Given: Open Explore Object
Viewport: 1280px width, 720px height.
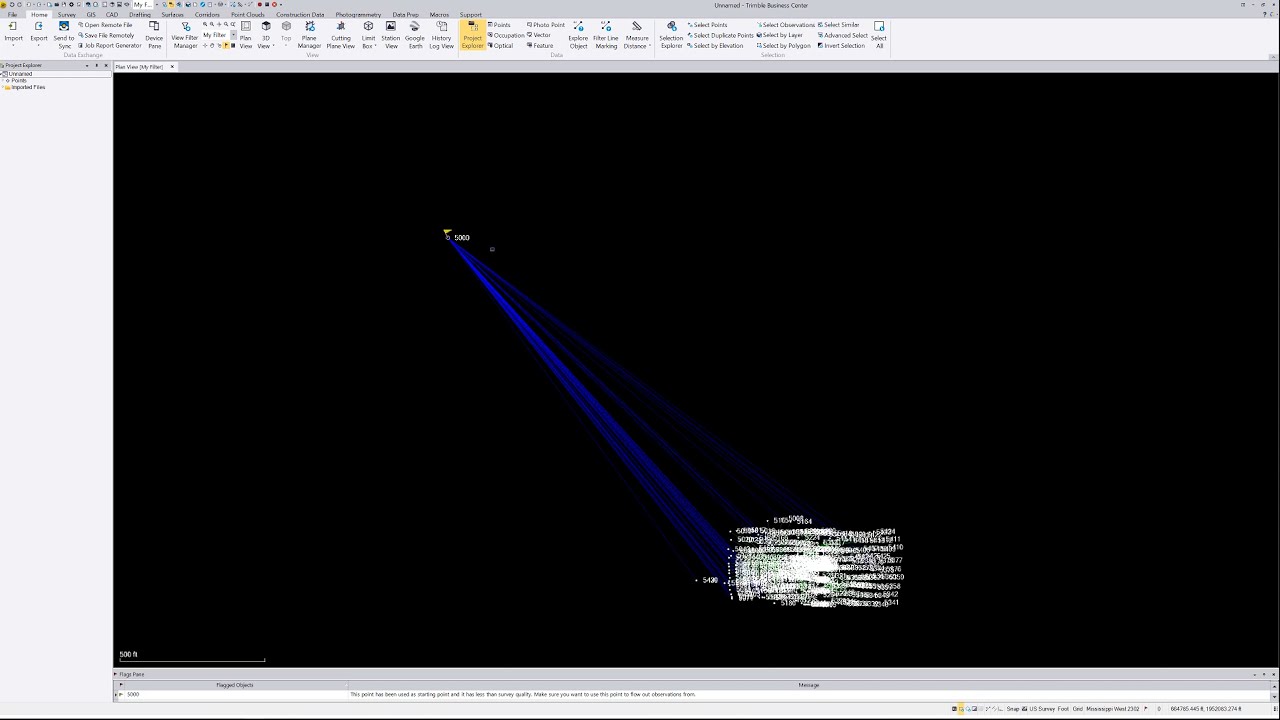Looking at the screenshot, I should [578, 34].
